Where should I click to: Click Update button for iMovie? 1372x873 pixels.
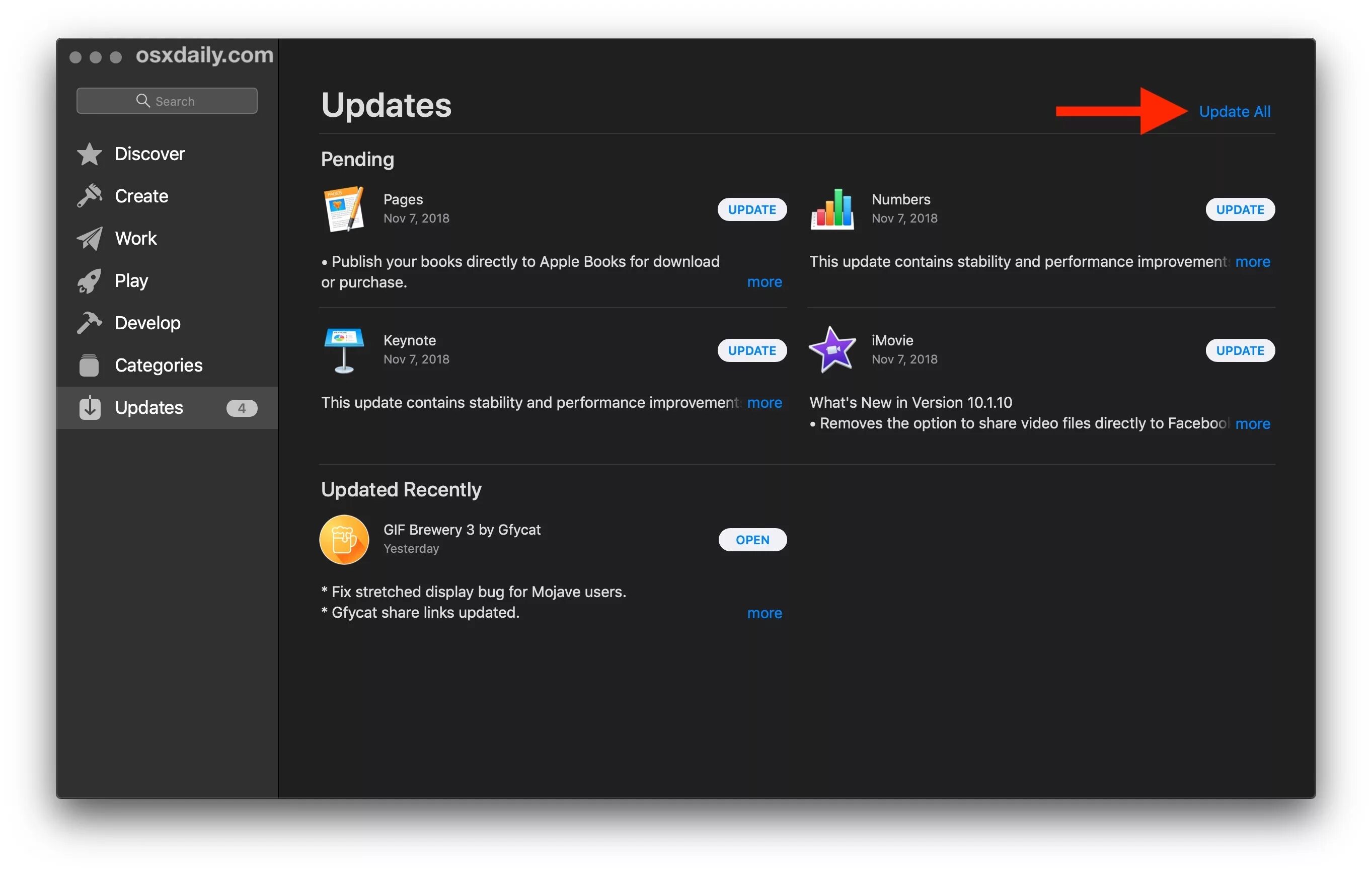1238,350
